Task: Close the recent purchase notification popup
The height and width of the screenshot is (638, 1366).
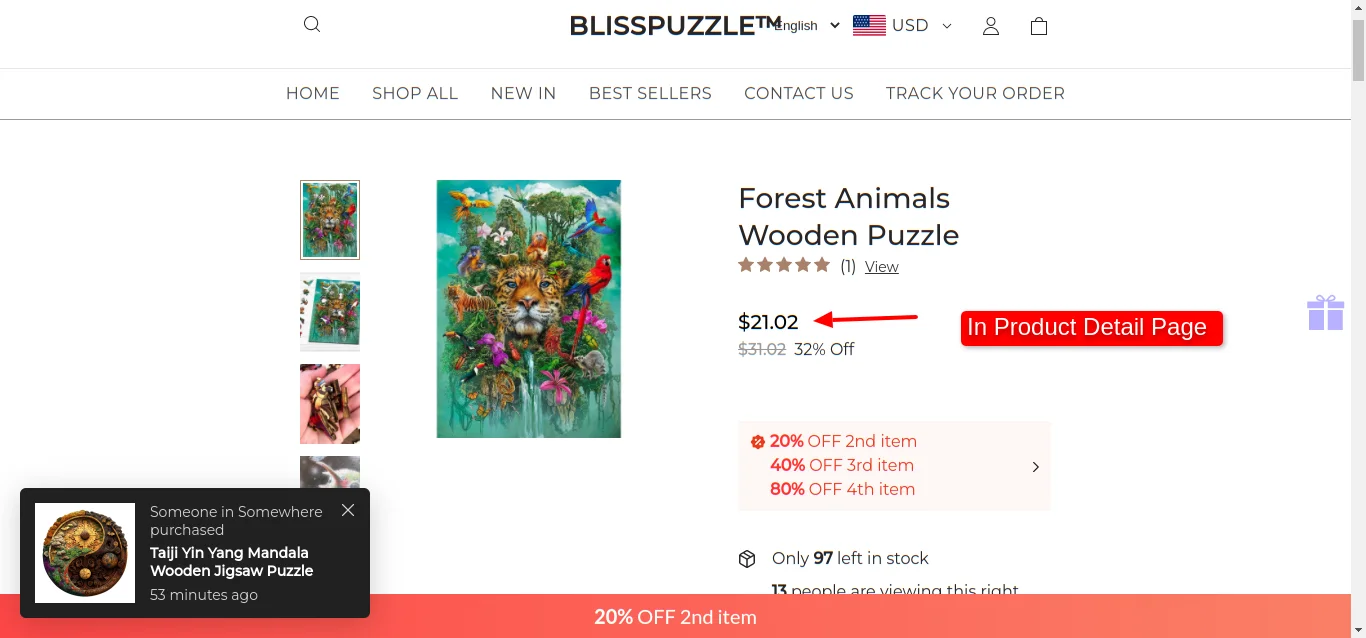Action: click(x=348, y=510)
